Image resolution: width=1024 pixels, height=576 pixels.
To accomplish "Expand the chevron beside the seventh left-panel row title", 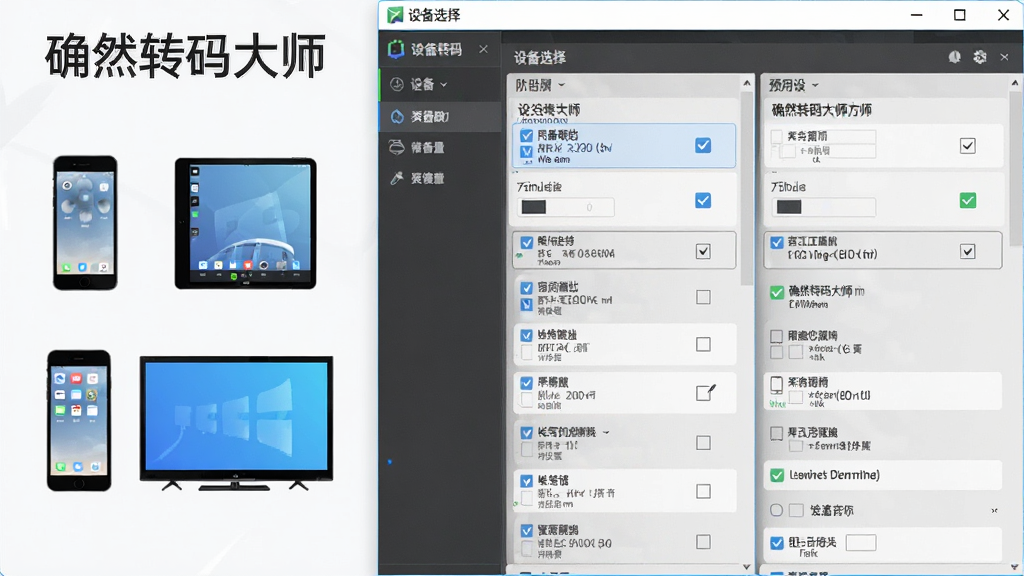I will tap(606, 432).
